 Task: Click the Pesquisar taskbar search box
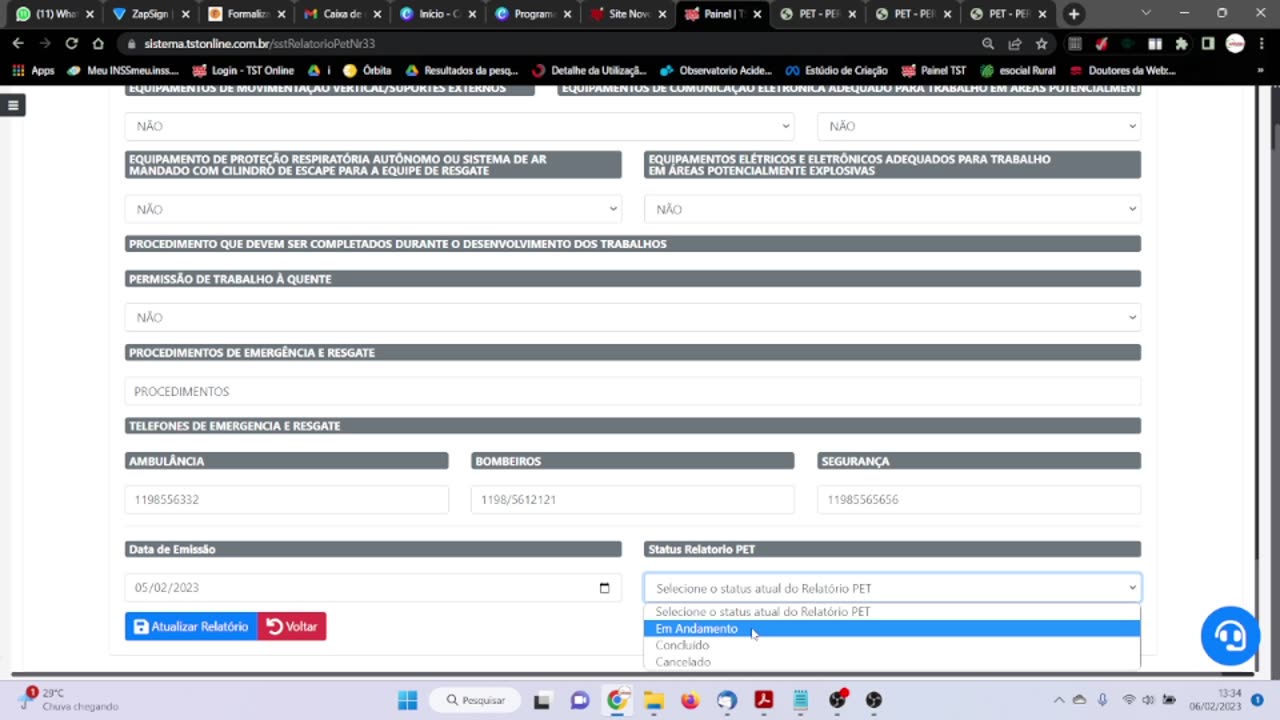tap(476, 700)
